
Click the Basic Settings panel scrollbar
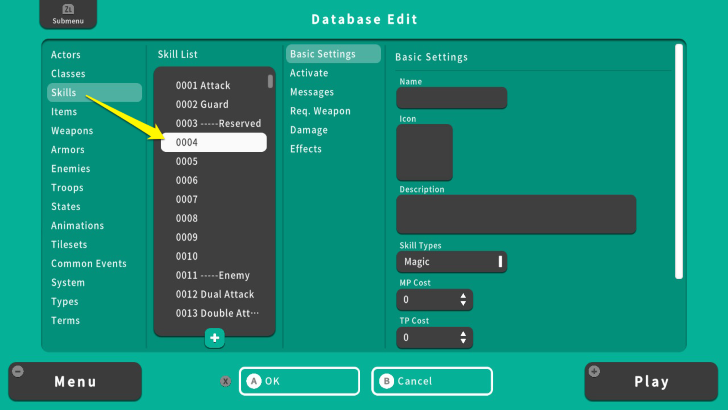point(679,162)
